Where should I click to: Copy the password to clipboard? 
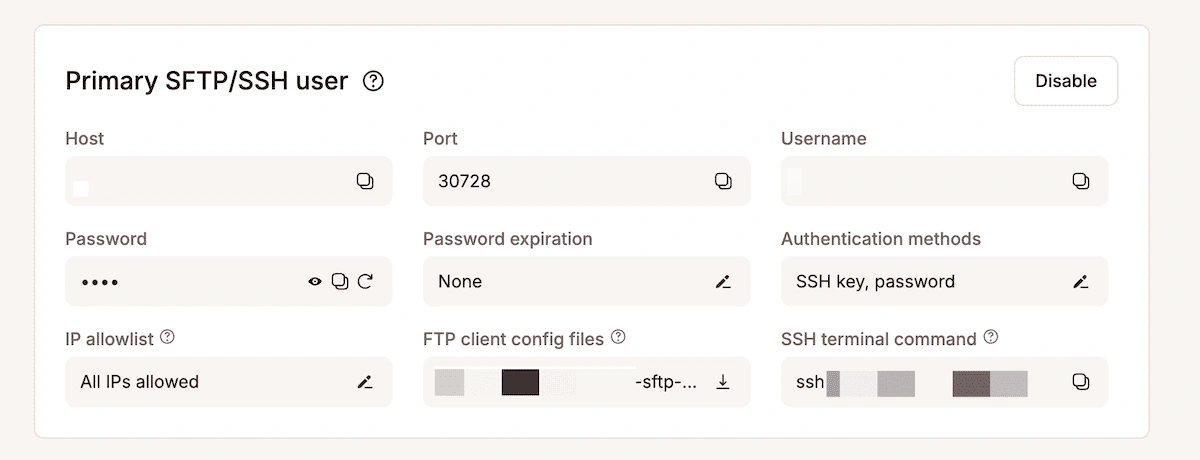(340, 281)
